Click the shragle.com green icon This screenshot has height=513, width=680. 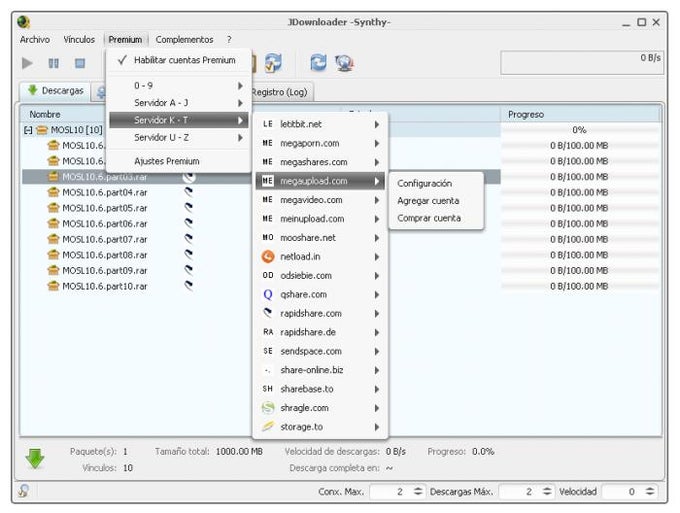tap(268, 408)
